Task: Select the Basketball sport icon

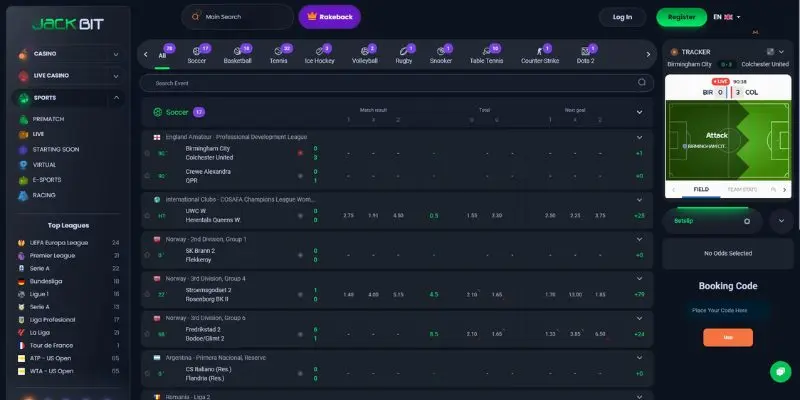Action: coord(237,51)
